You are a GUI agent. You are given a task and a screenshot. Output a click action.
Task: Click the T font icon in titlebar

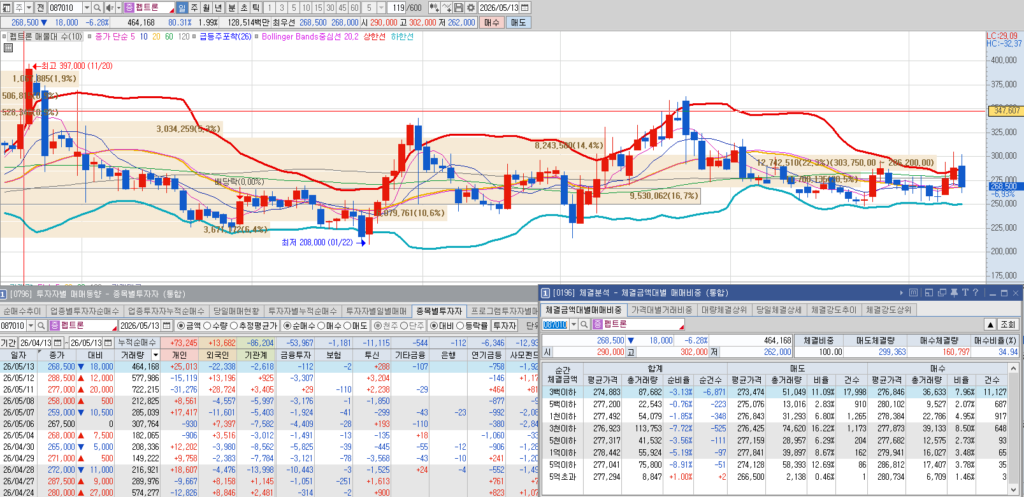(x=965, y=293)
